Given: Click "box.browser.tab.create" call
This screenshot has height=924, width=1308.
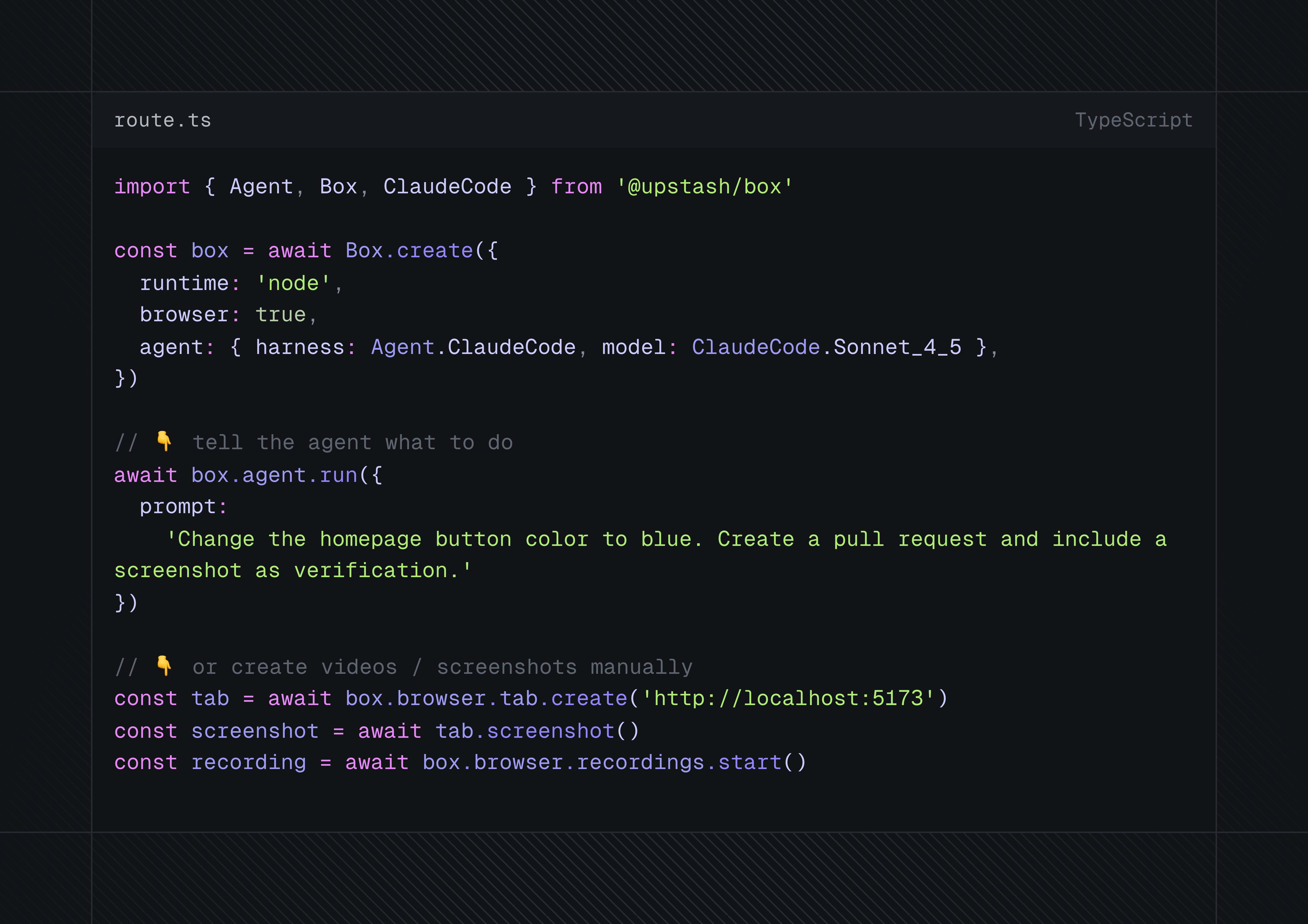Looking at the screenshot, I should [486, 698].
